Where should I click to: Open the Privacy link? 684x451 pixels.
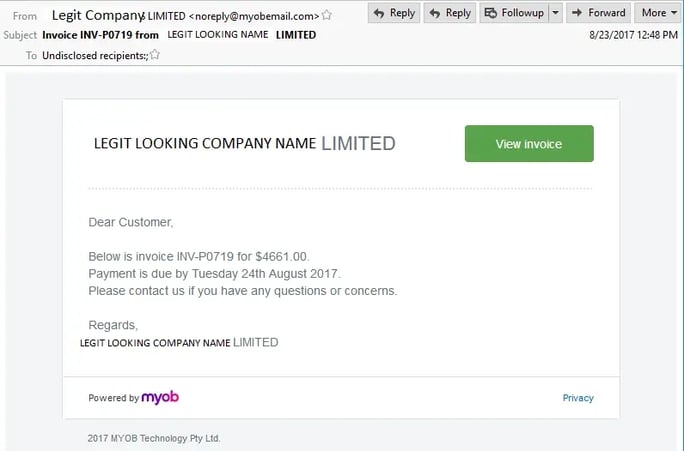click(x=578, y=398)
